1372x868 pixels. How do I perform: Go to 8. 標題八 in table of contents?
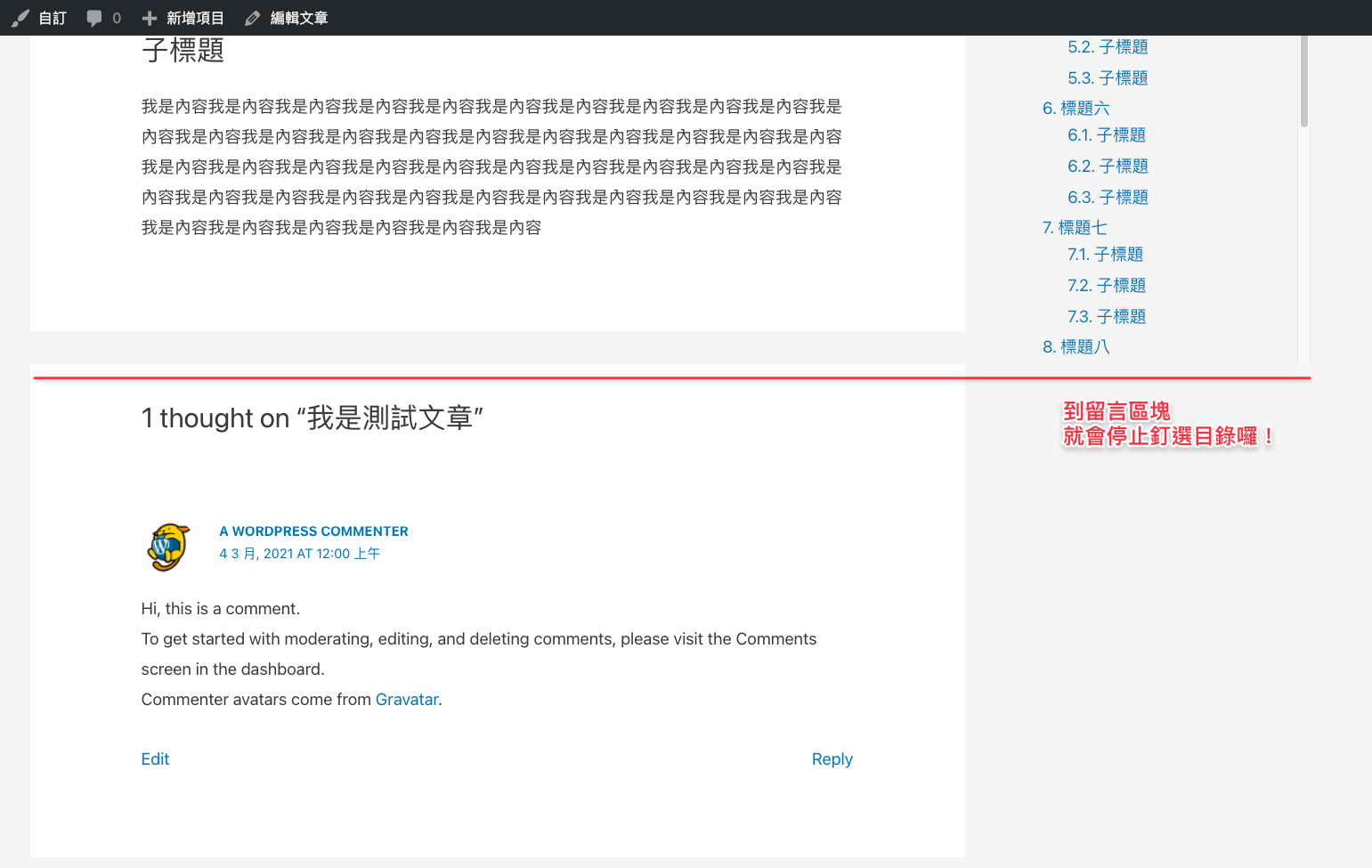coord(1076,347)
